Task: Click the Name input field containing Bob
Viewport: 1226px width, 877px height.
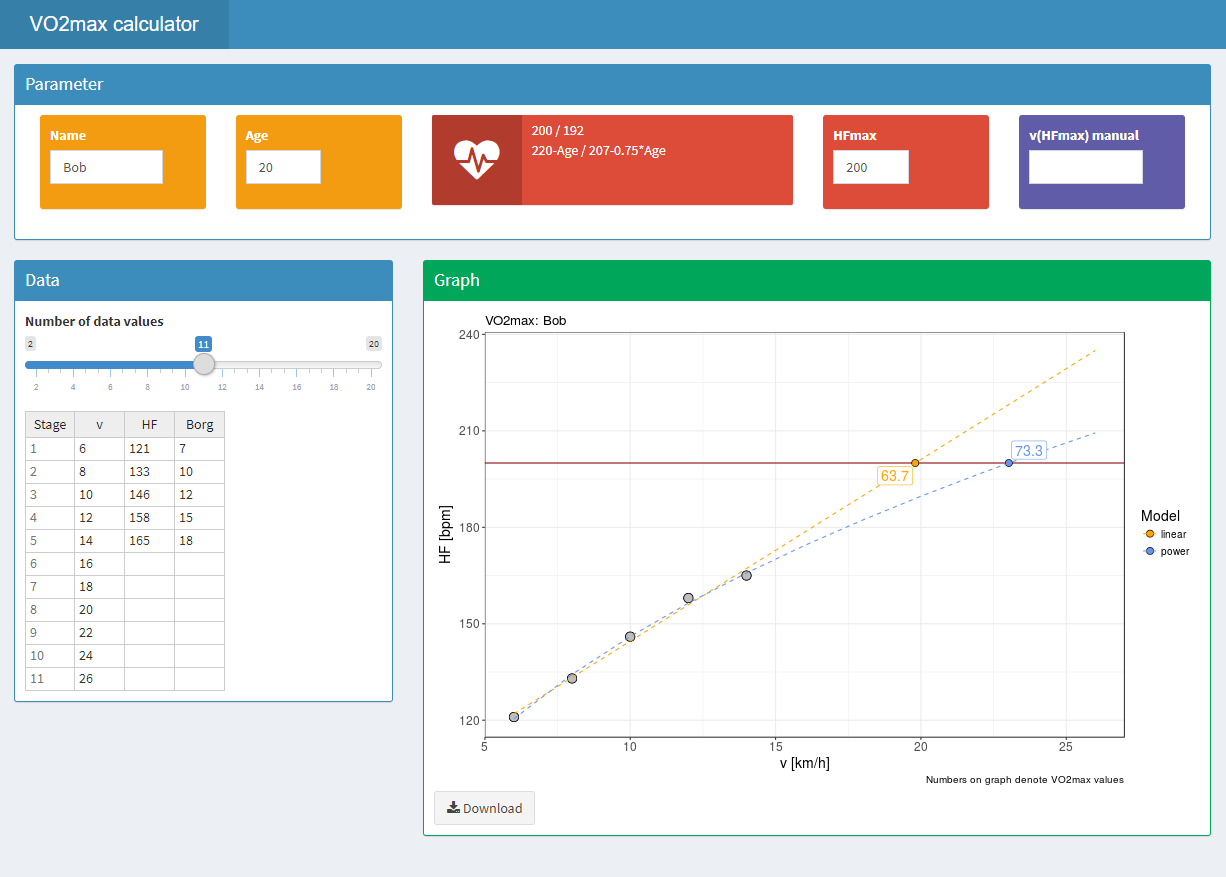Action: click(x=106, y=167)
